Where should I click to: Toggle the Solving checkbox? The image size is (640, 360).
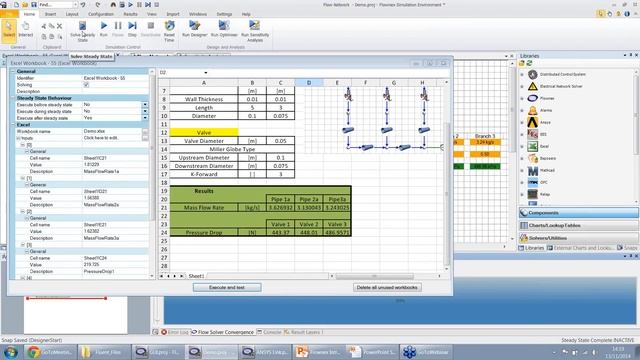(86, 84)
